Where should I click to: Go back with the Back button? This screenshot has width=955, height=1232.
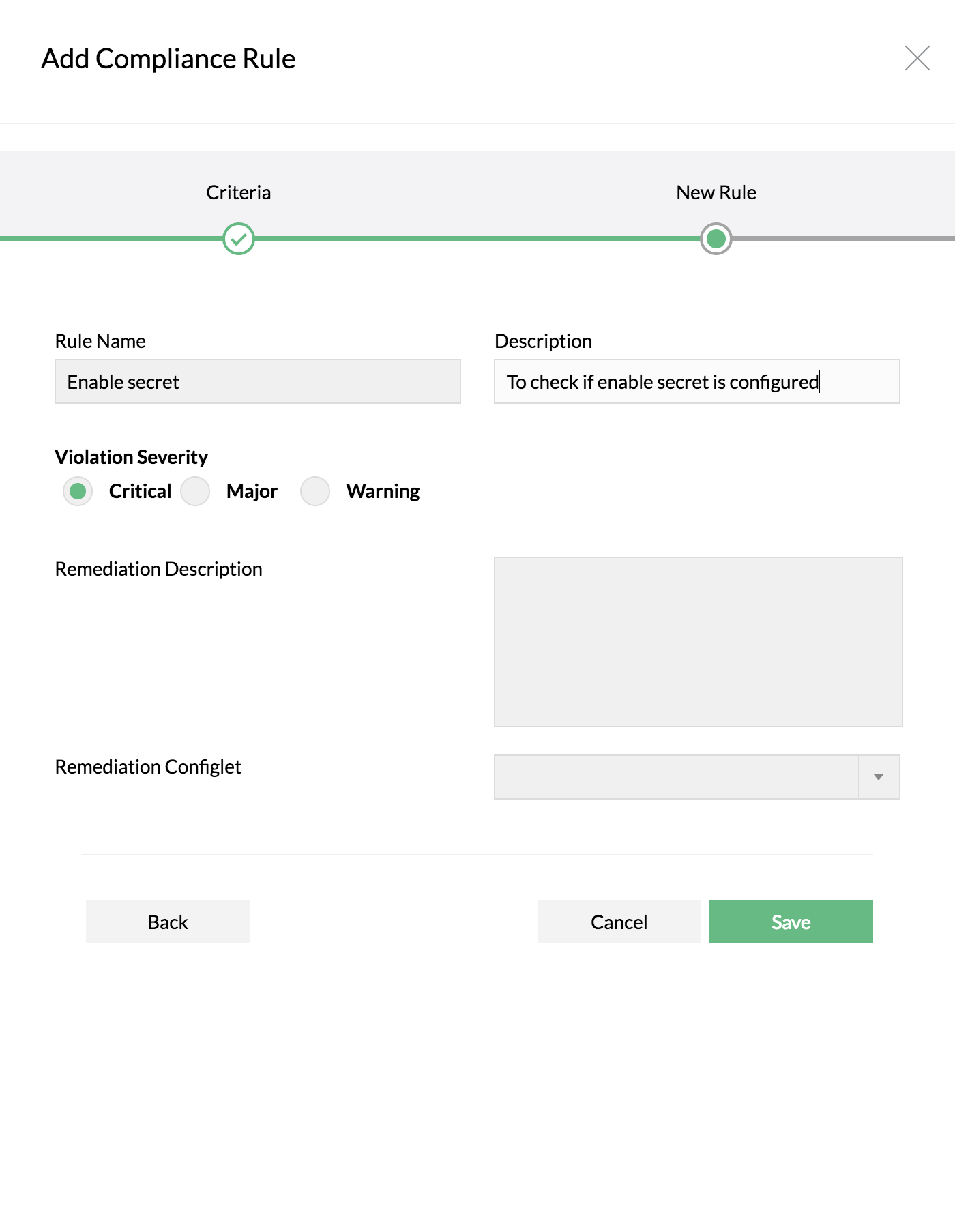click(x=168, y=922)
